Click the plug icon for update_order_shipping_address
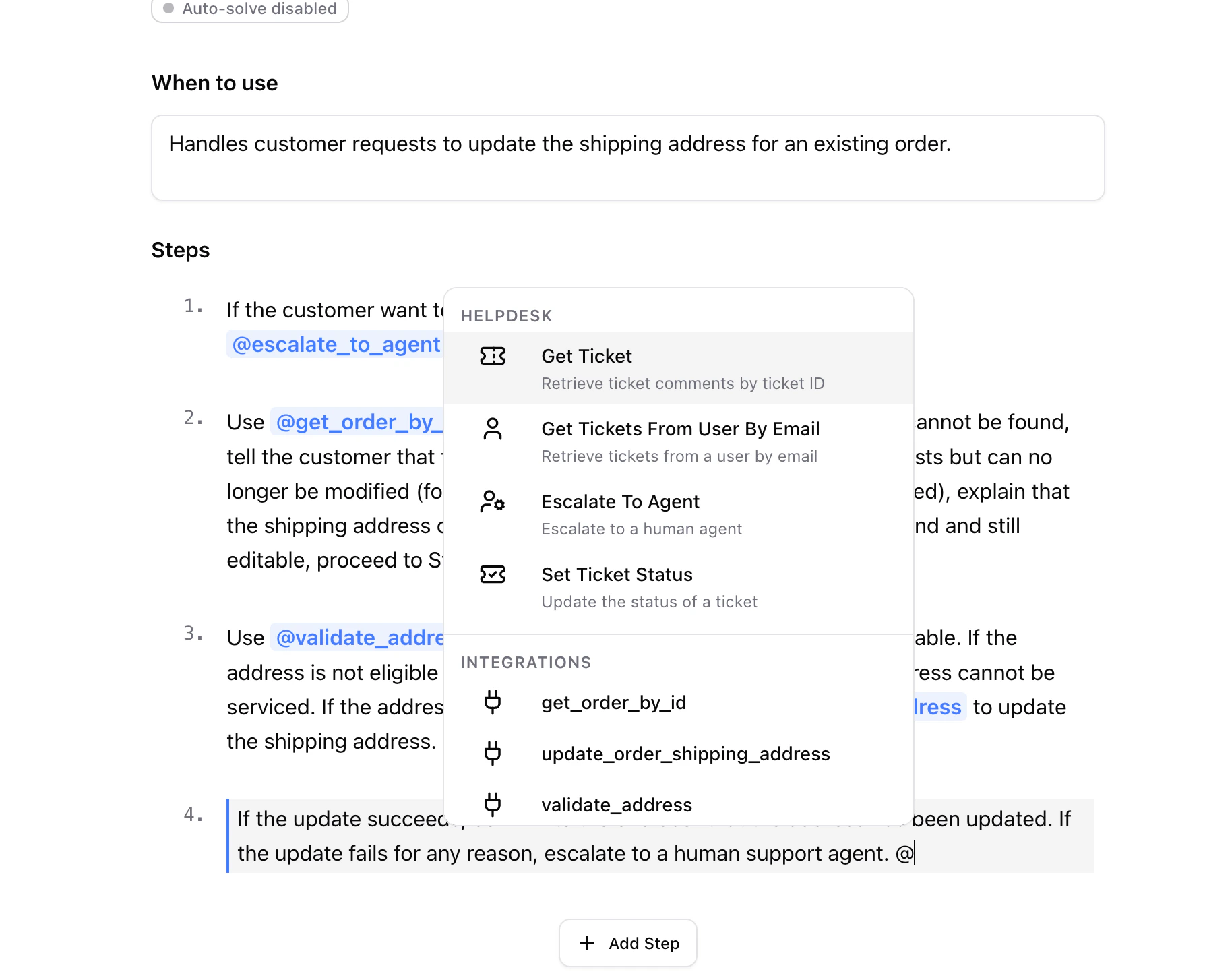1205x980 pixels. 493,754
